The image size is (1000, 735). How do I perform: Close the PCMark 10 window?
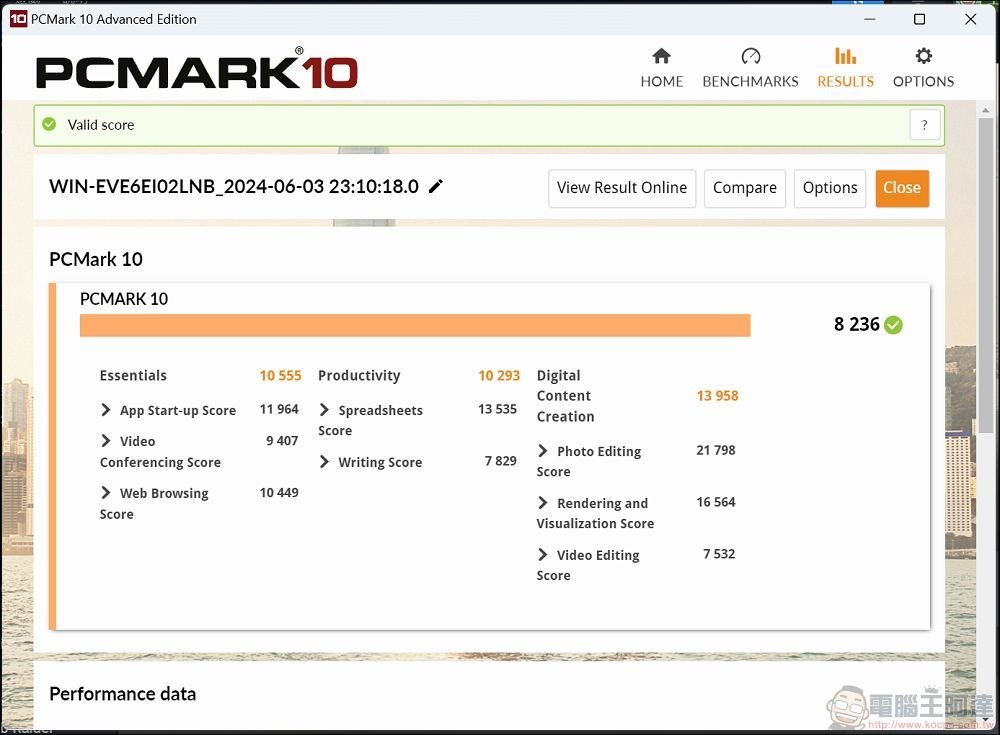click(970, 19)
